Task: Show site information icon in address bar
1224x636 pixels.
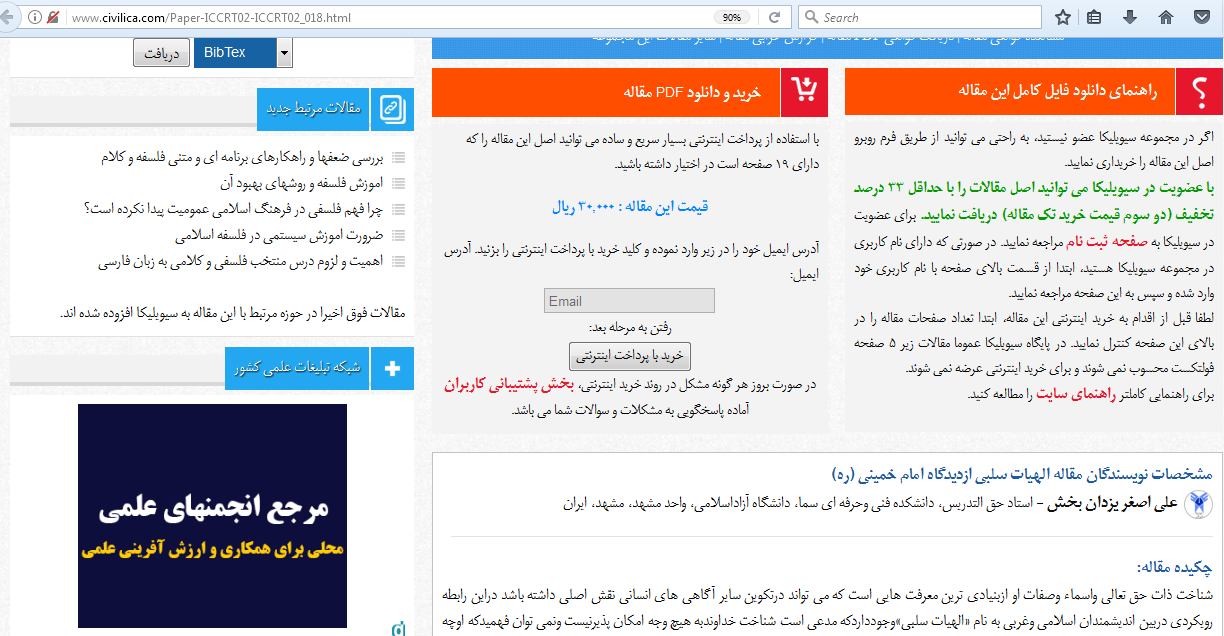Action: 35,17
